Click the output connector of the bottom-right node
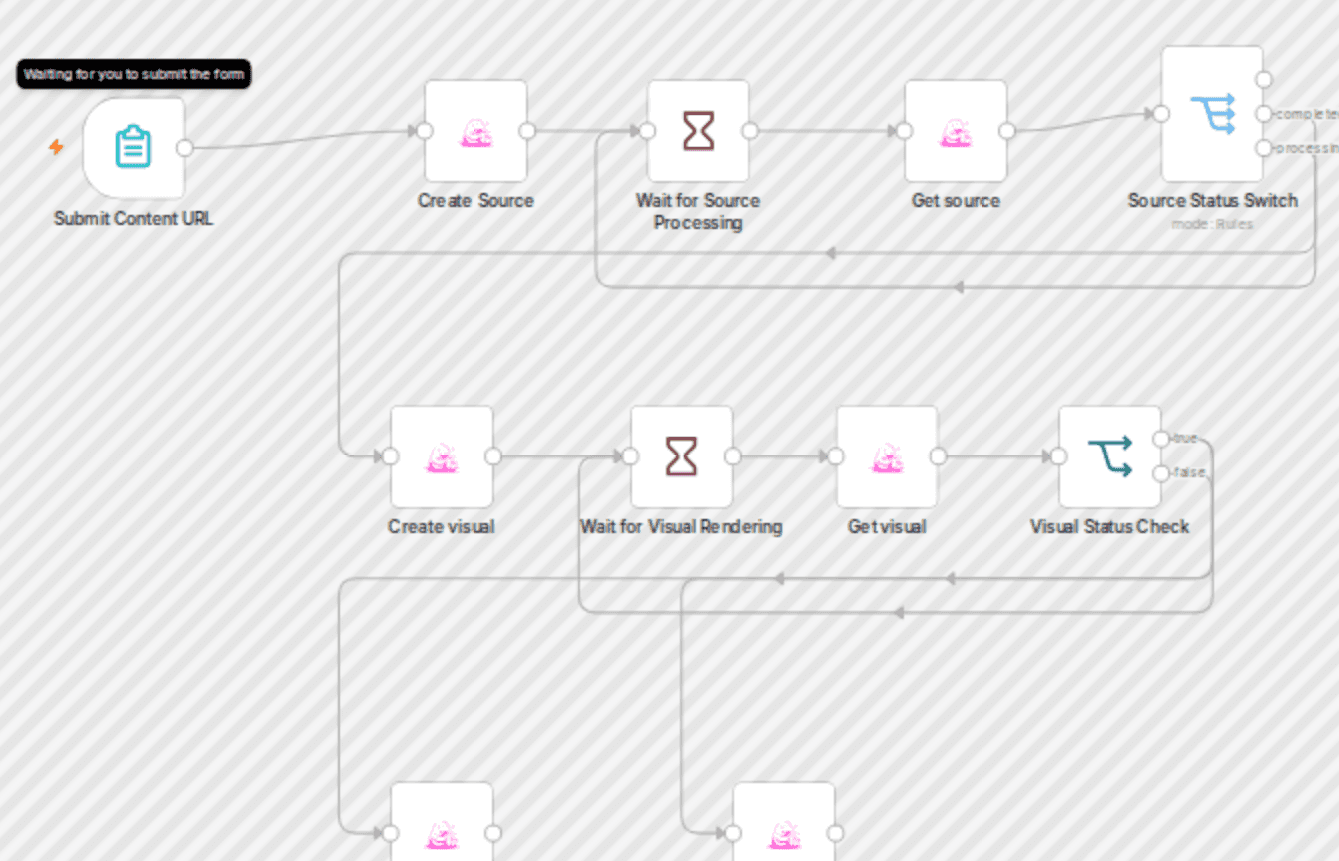The height and width of the screenshot is (861, 1339). point(835,833)
